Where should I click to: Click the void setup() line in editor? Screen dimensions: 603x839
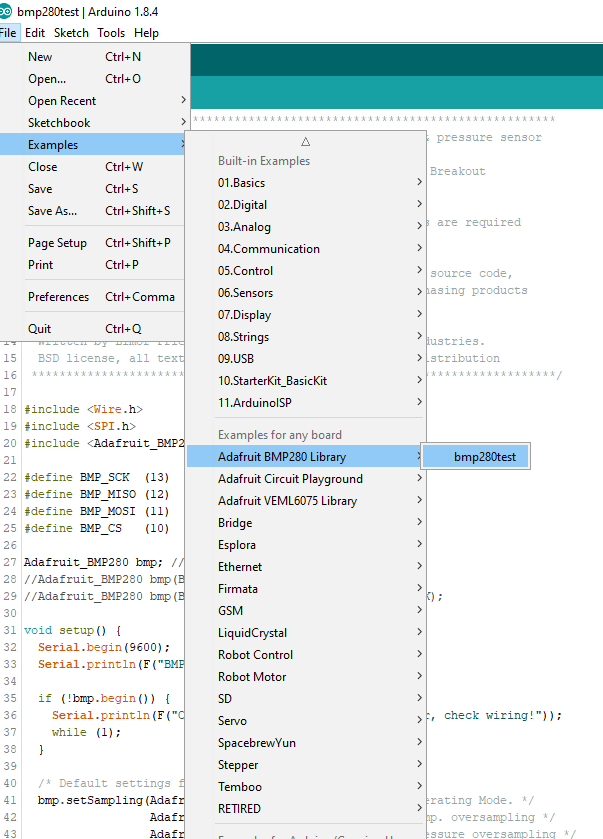73,630
